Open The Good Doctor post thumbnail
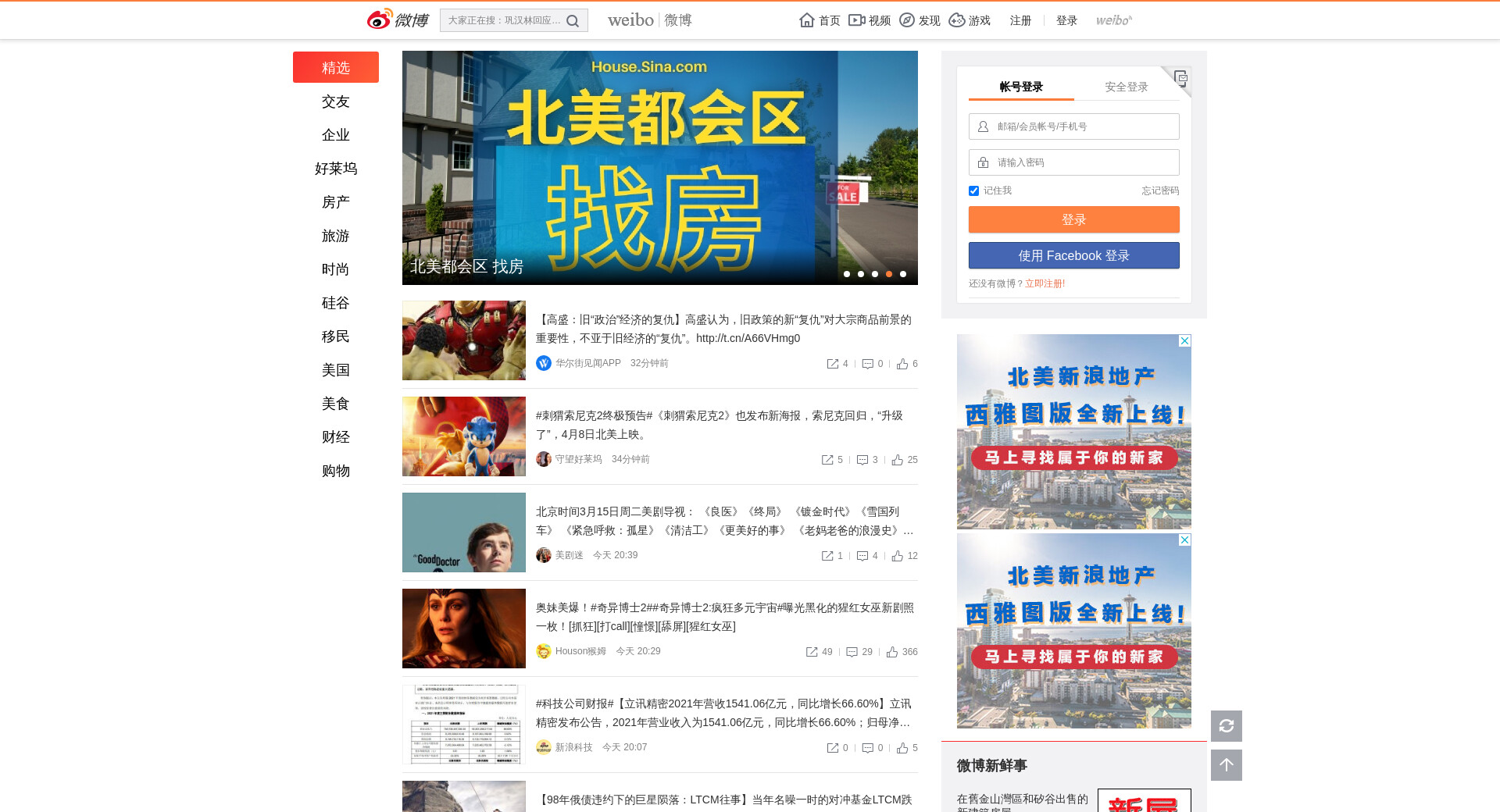This screenshot has width=1500, height=812. [464, 532]
